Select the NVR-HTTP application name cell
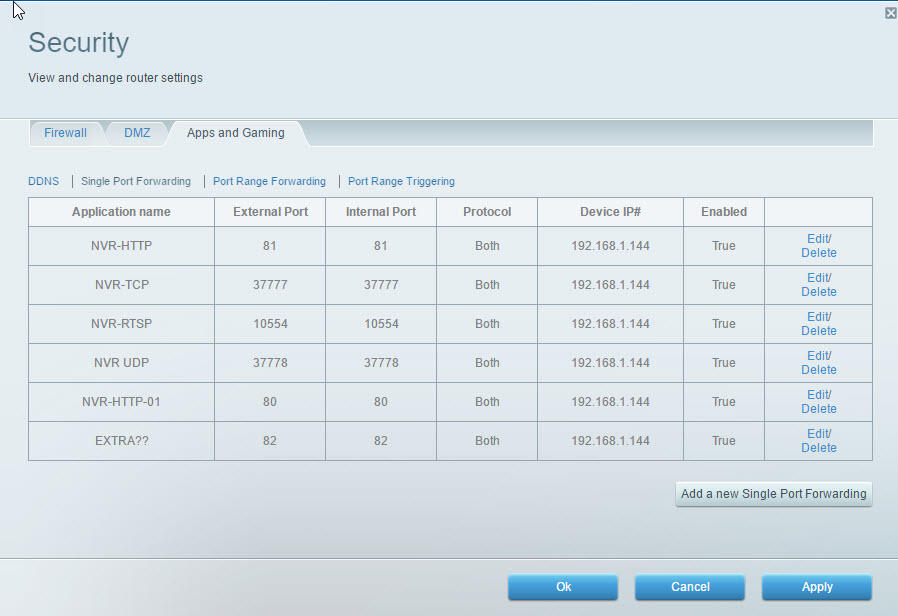The image size is (898, 616). (x=121, y=246)
